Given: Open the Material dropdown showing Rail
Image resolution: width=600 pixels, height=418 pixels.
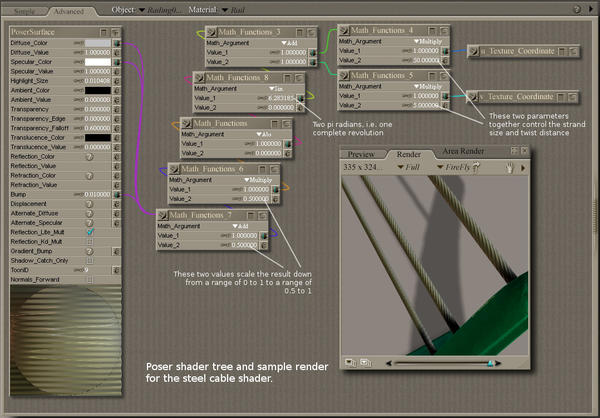Looking at the screenshot, I should pos(233,10).
